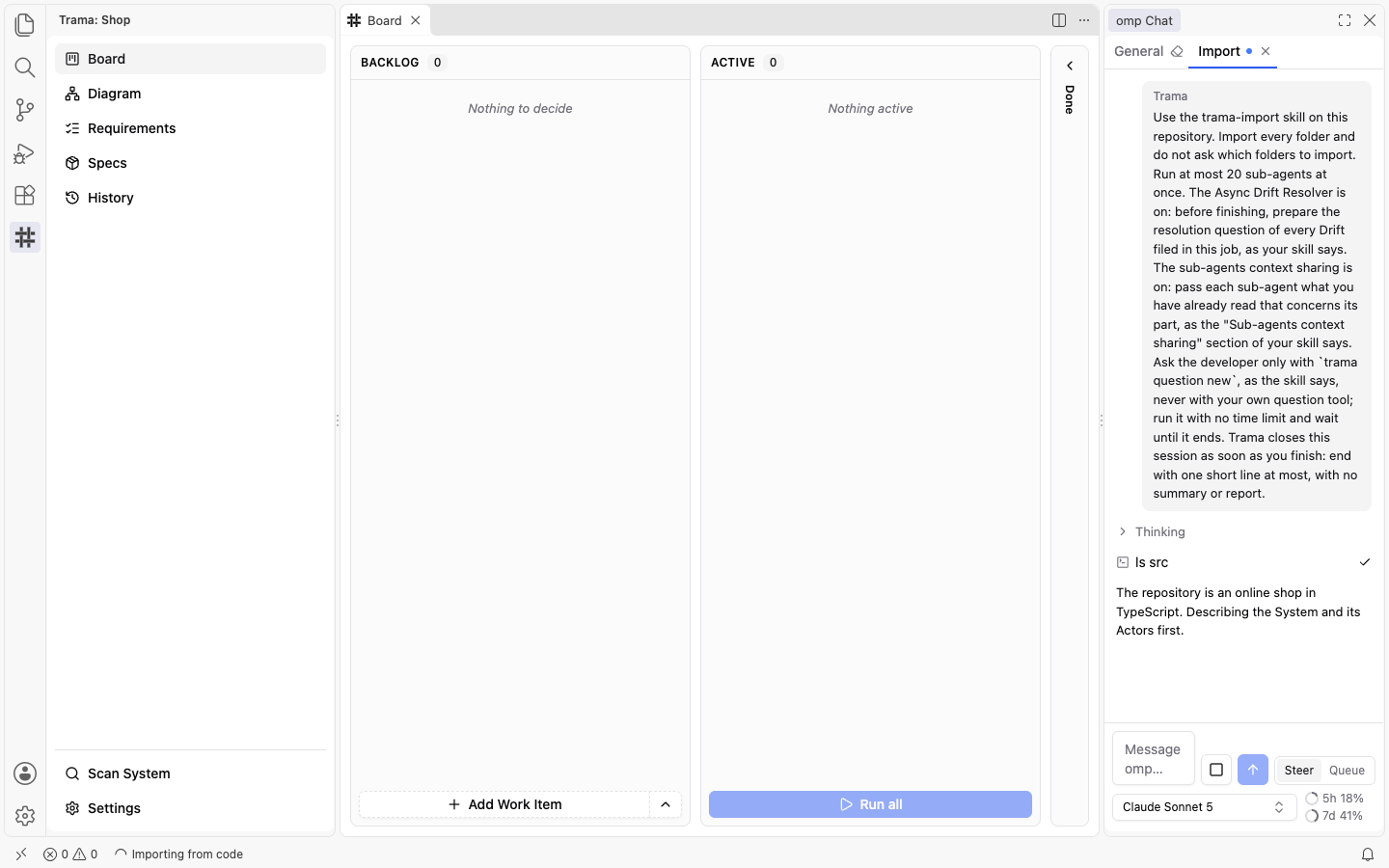Open the History view
This screenshot has height=868, width=1389.
coord(191,198)
